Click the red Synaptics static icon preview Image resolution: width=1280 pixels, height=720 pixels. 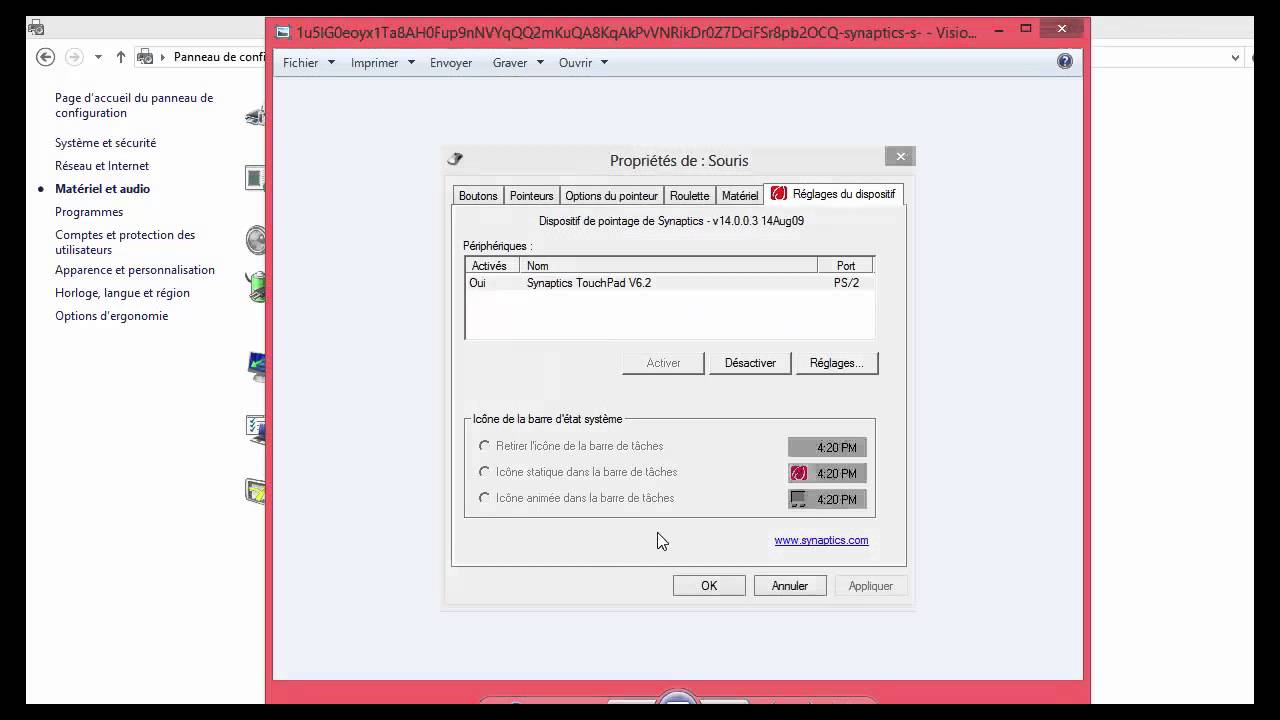pos(799,473)
